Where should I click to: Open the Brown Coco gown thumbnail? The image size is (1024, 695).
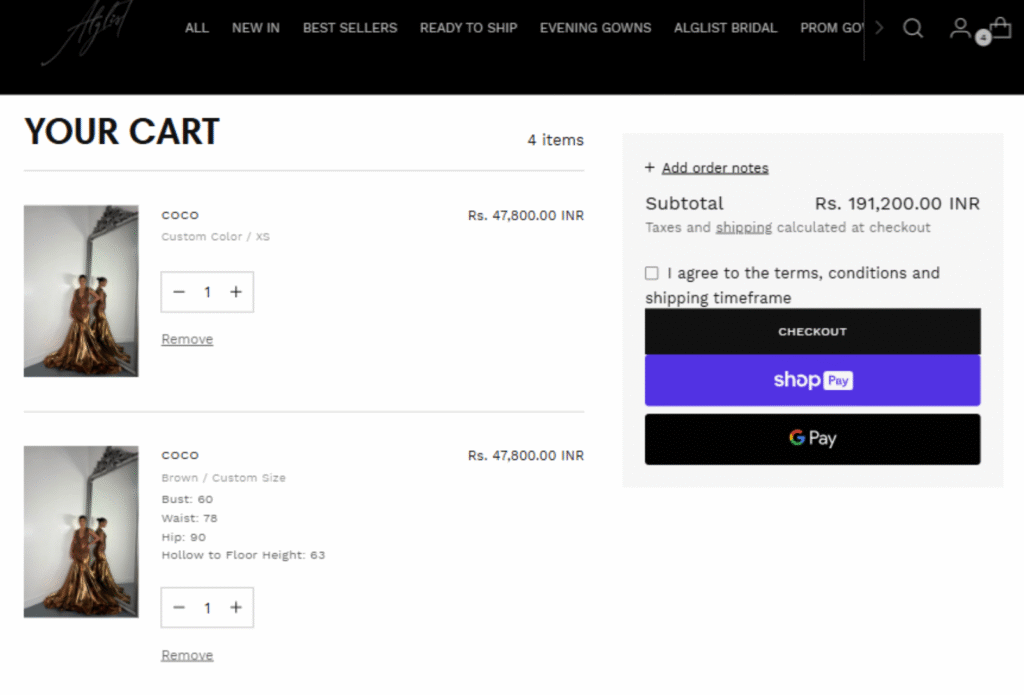pyautogui.click(x=81, y=531)
